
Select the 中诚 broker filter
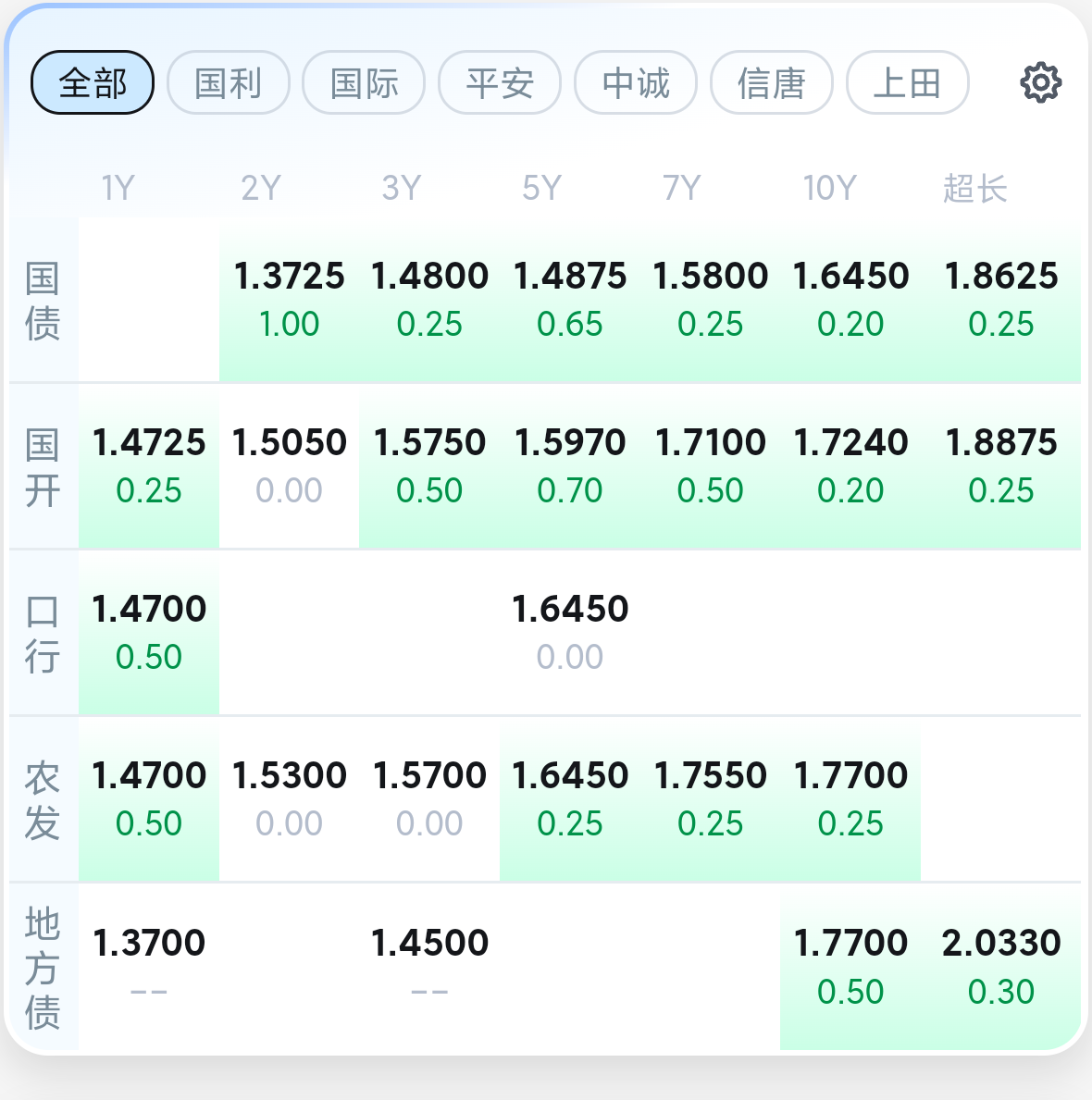point(636,82)
